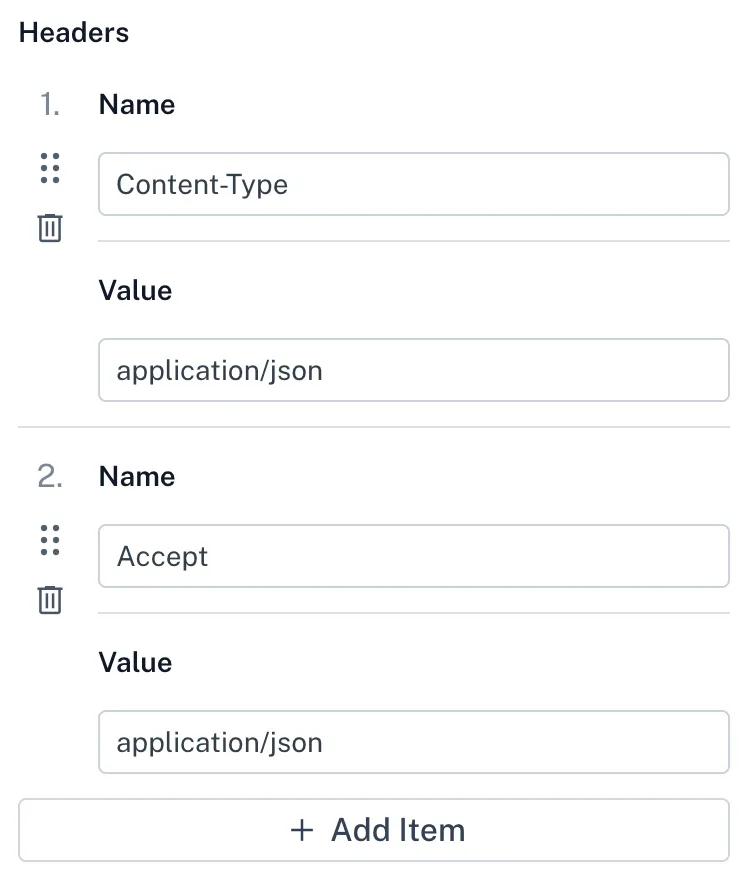
Task: Click the divider under the Content-Type field
Action: coord(413,241)
